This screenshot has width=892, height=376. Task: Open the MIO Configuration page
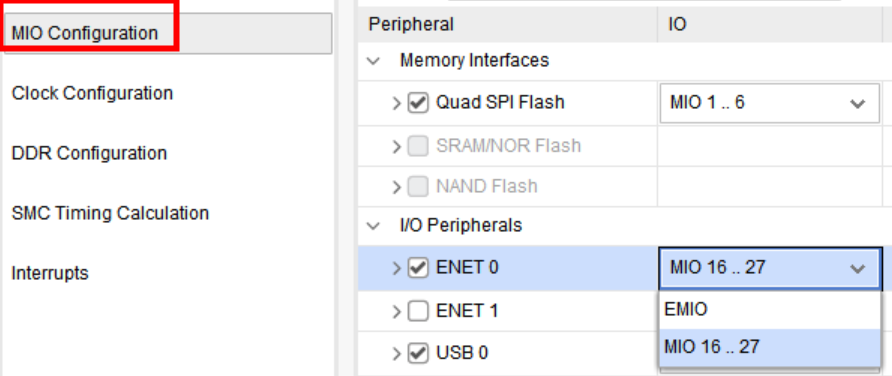click(x=167, y=33)
